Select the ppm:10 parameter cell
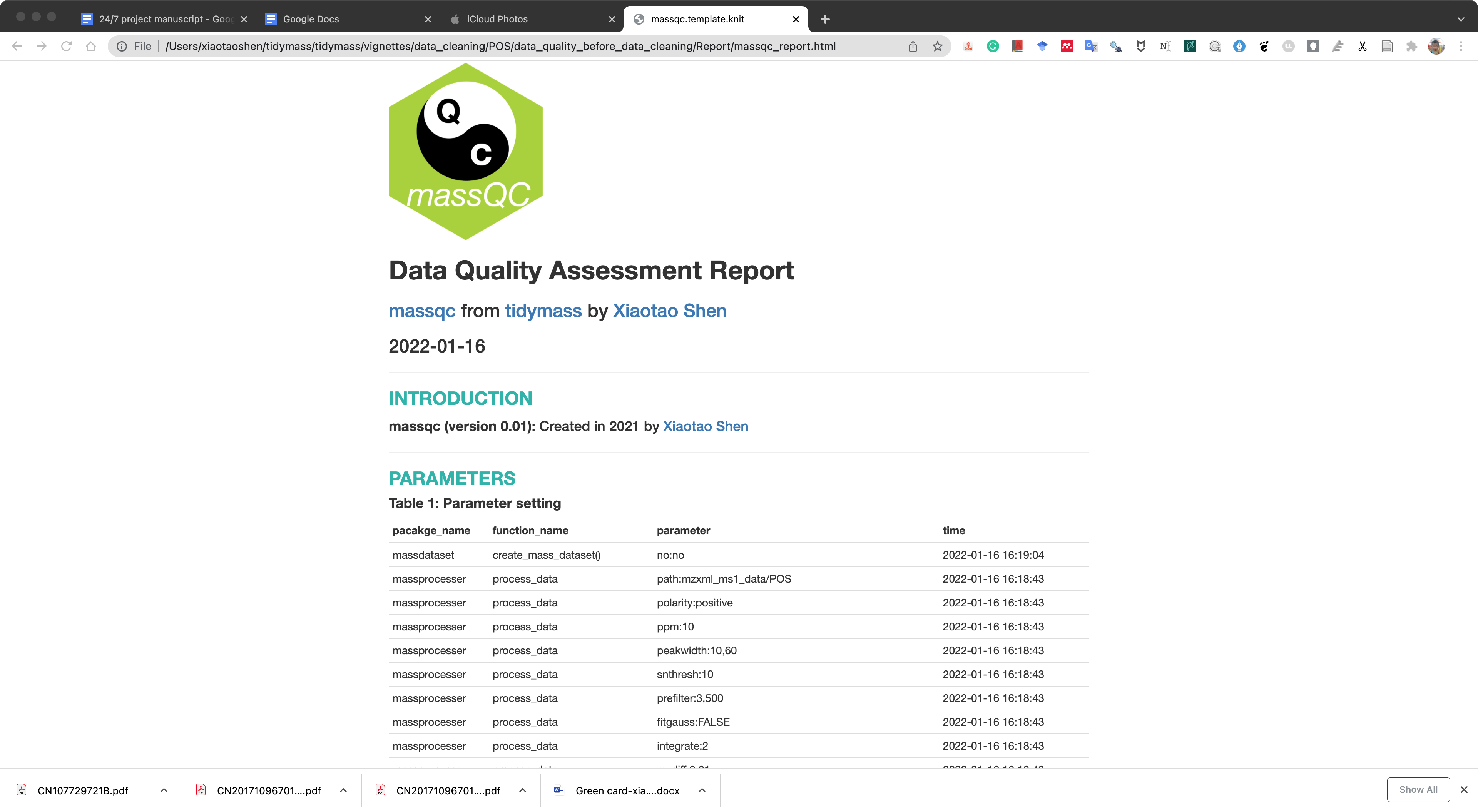The image size is (1478, 812). pyautogui.click(x=675, y=627)
